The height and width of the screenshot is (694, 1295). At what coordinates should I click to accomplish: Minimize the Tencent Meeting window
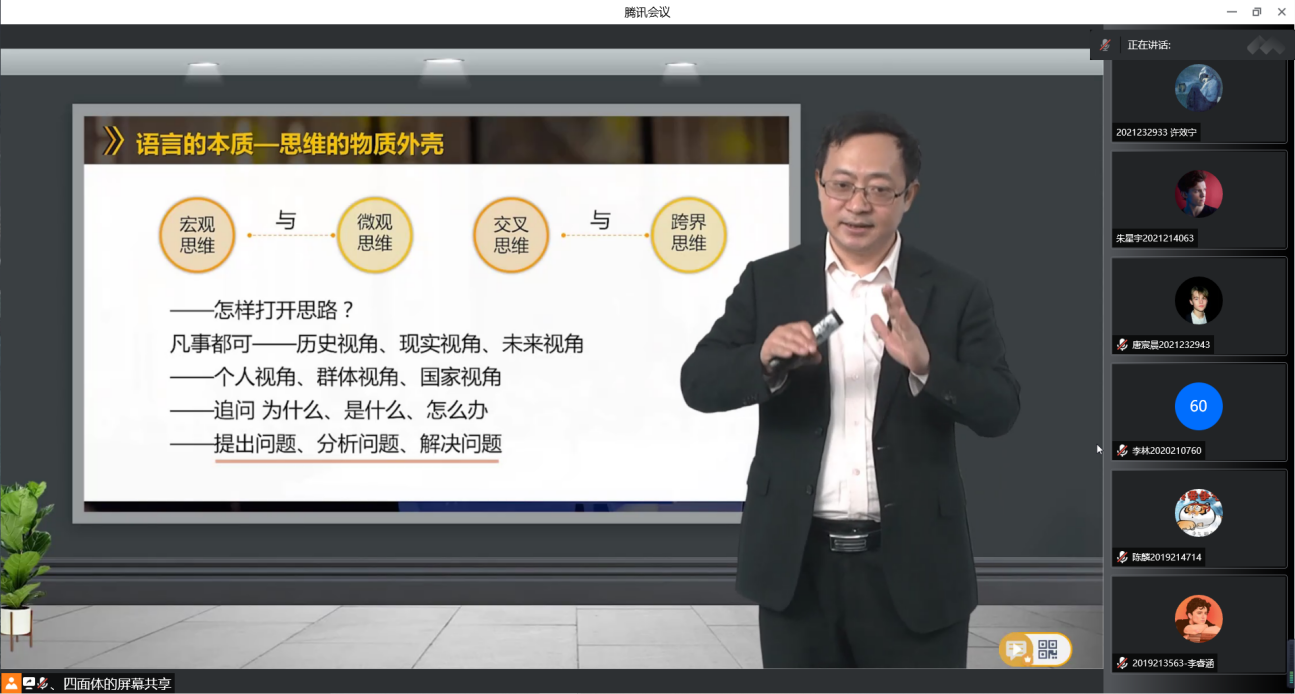coord(1231,12)
